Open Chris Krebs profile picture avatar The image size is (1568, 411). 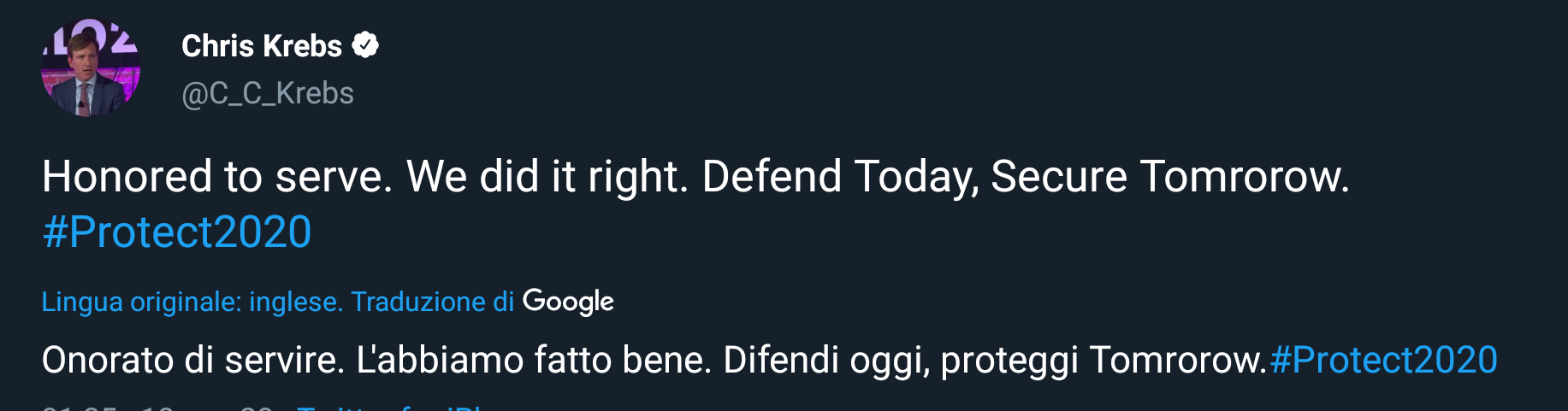91,68
